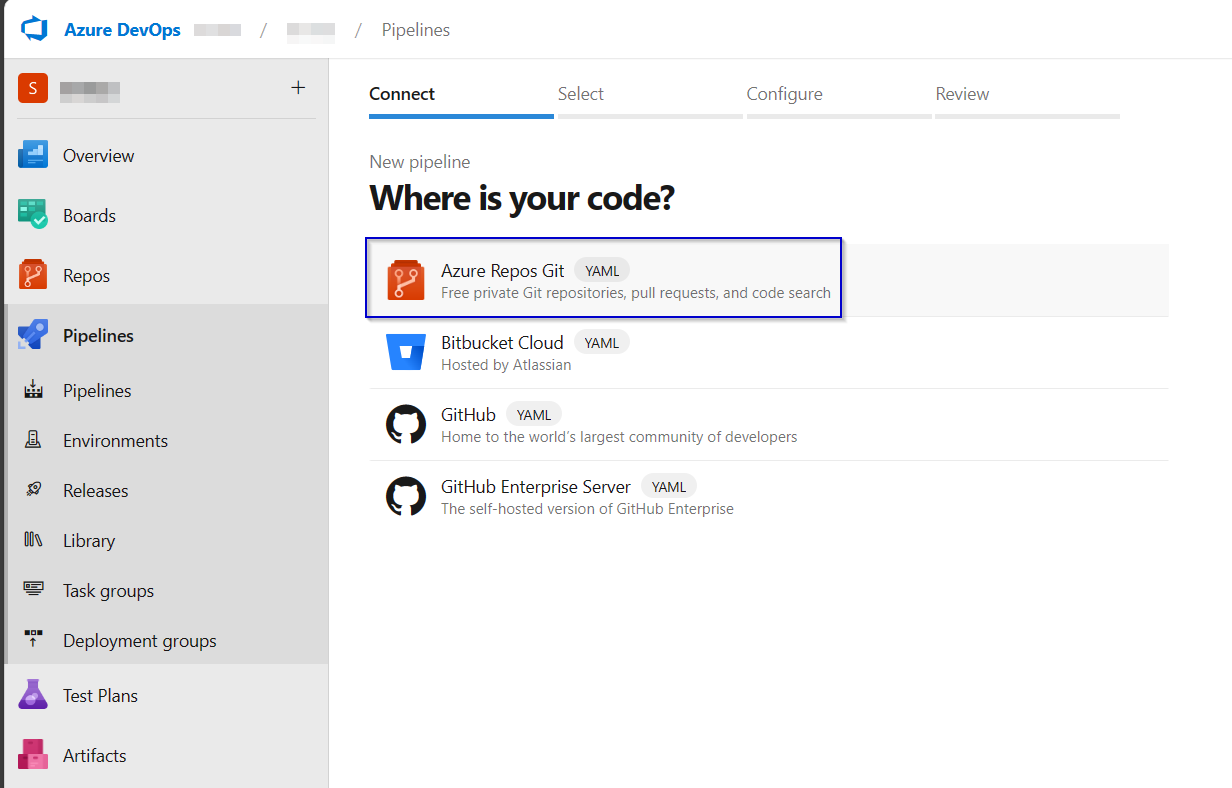This screenshot has width=1232, height=788.
Task: Click the YAML badge next to Azure Repos Git
Action: [x=602, y=271]
